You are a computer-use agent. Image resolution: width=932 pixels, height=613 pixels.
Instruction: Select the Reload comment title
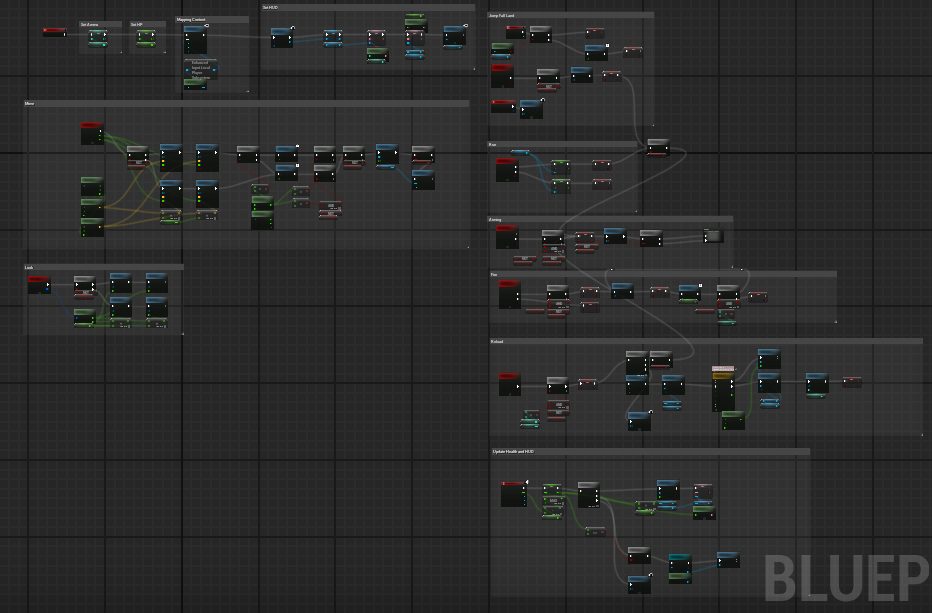pos(497,342)
